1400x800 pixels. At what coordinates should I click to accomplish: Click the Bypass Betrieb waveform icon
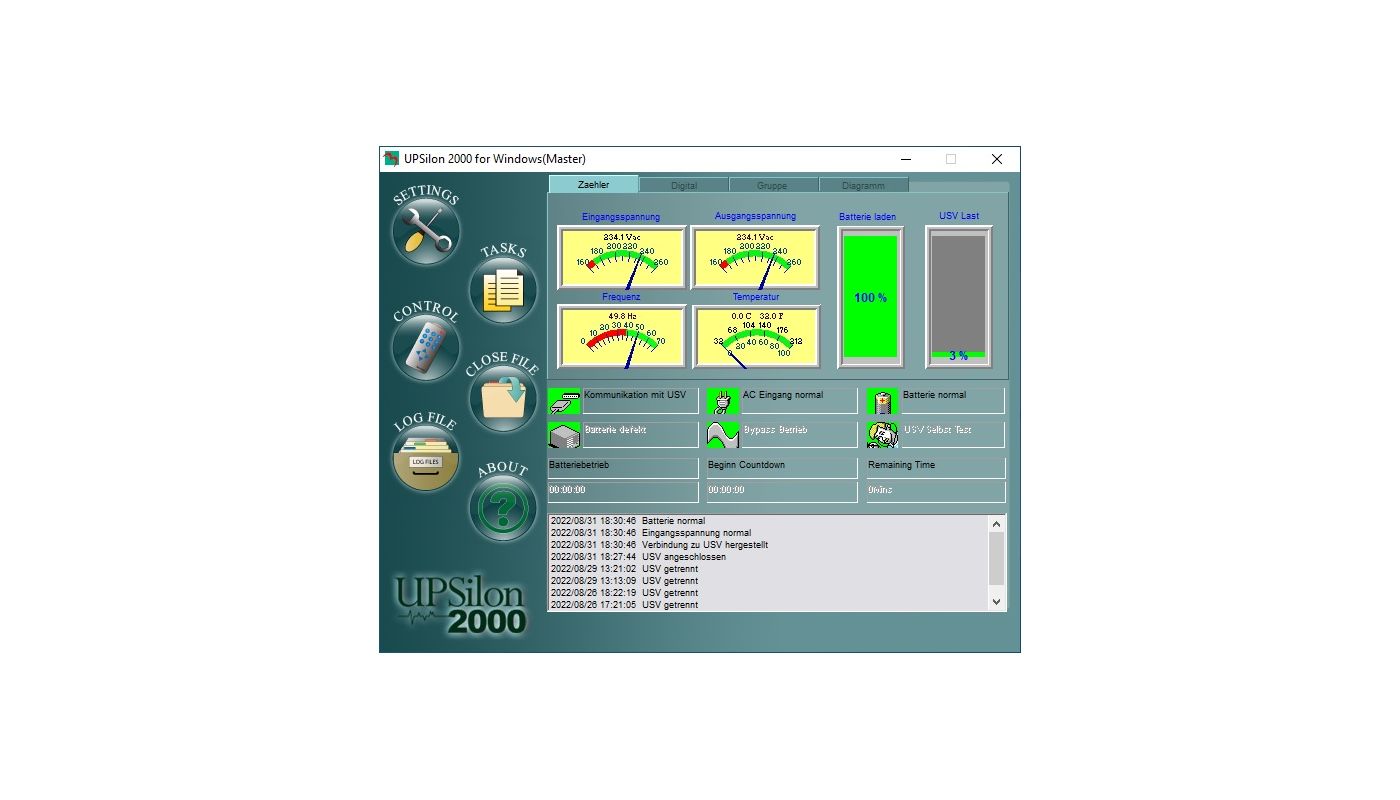[x=723, y=435]
